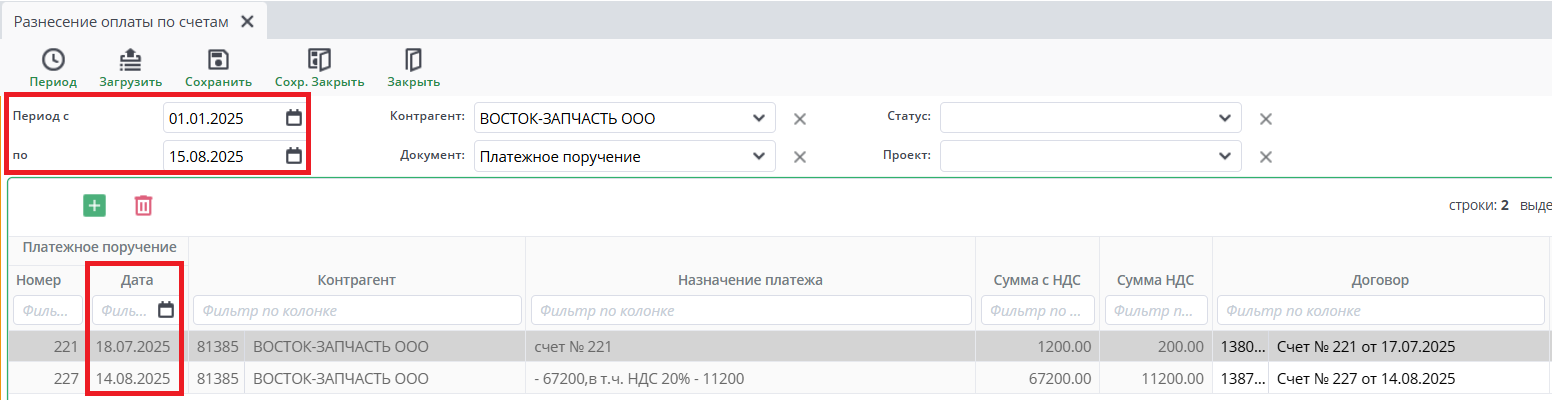Open calendar for Период с date

(x=294, y=118)
